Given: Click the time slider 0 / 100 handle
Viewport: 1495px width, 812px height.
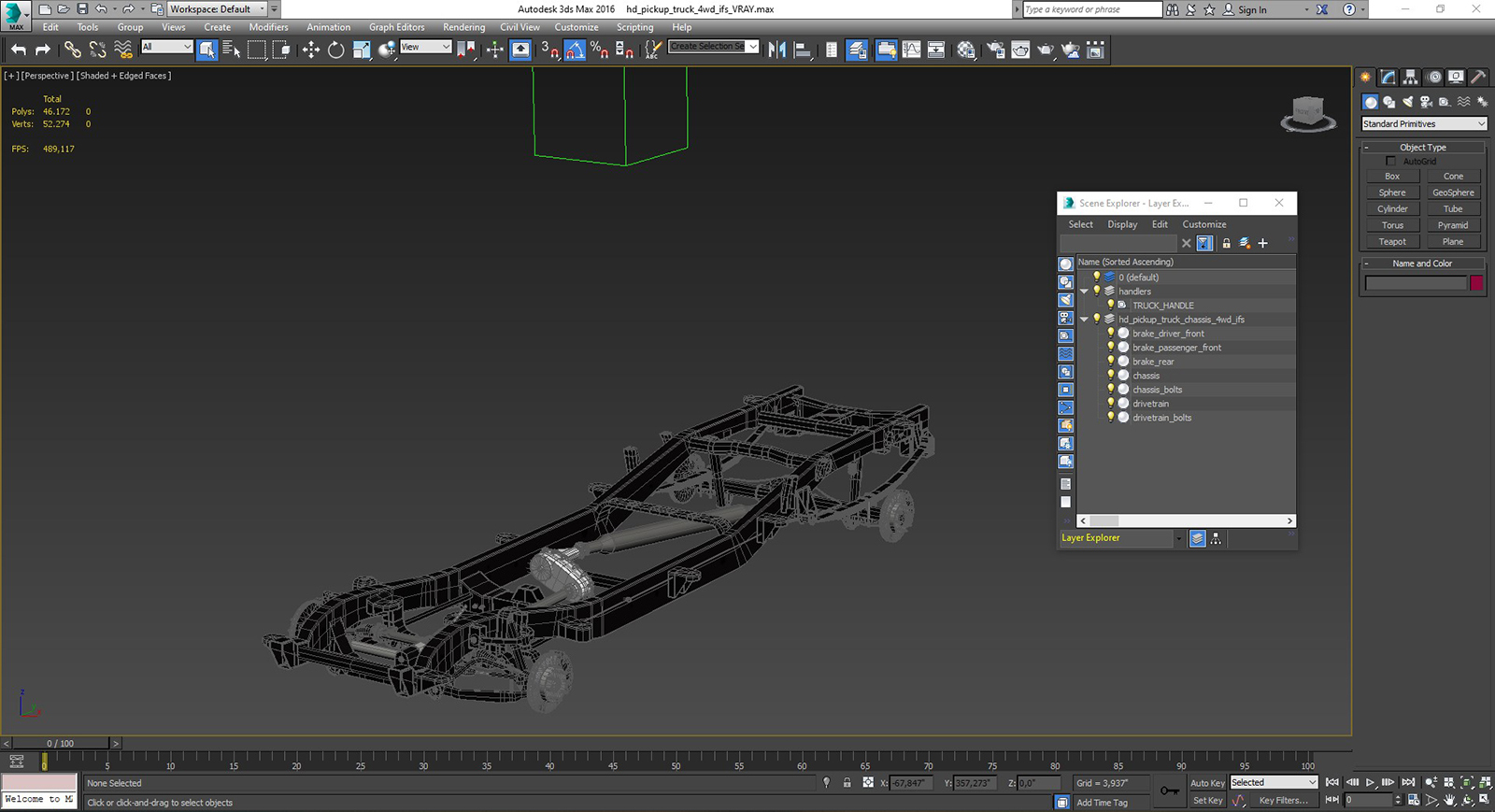Looking at the screenshot, I should 61,744.
